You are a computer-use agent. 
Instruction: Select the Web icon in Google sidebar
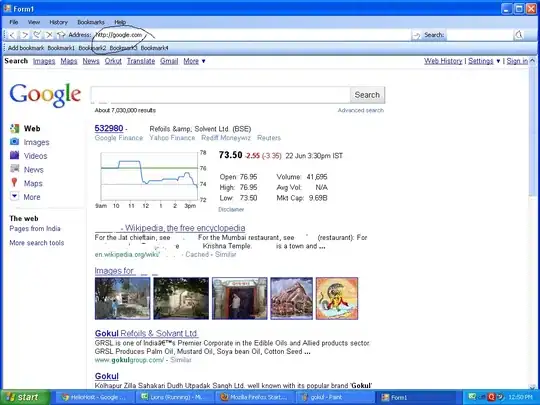pos(14,128)
